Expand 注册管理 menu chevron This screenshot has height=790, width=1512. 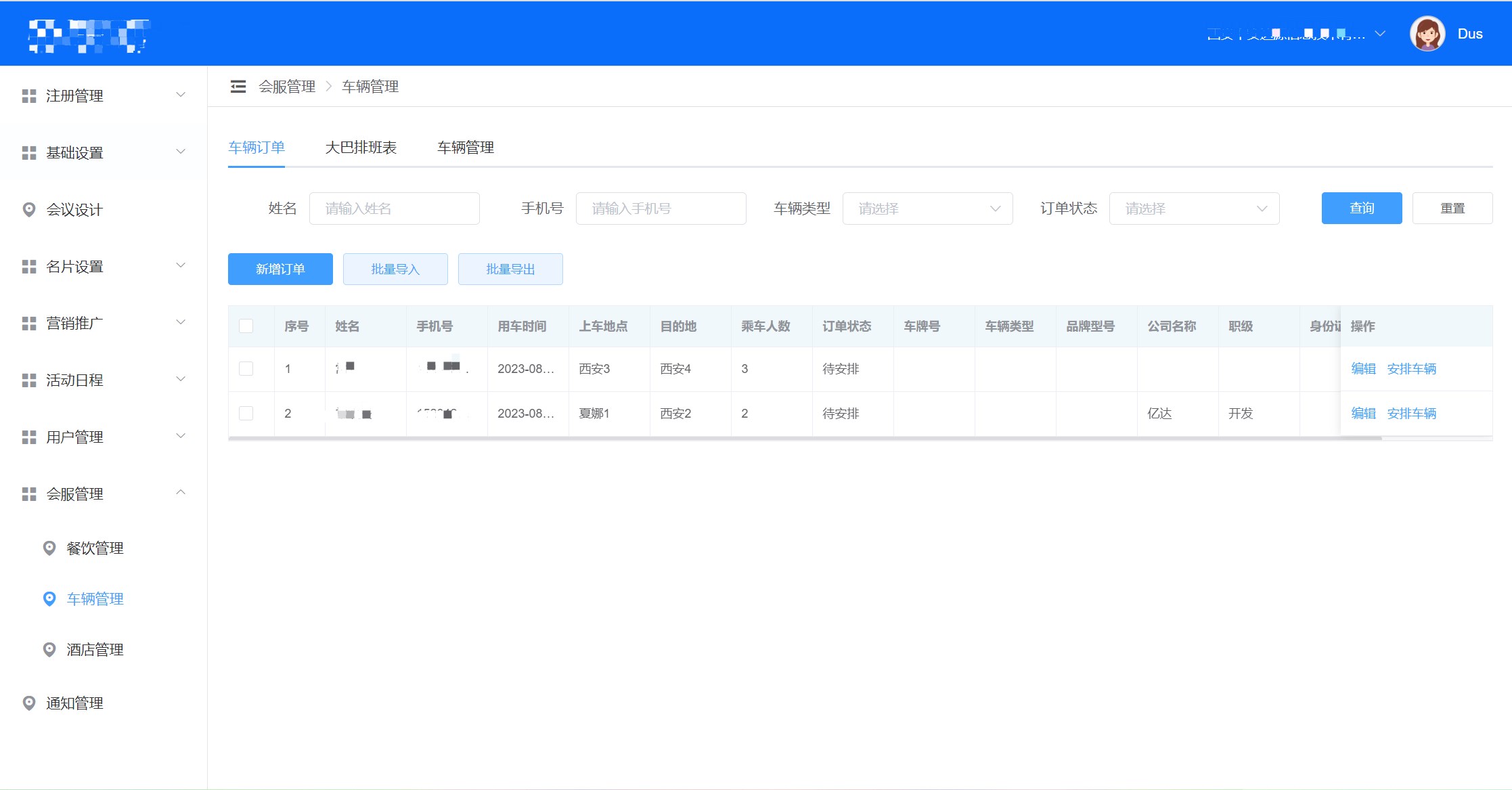pyautogui.click(x=181, y=95)
